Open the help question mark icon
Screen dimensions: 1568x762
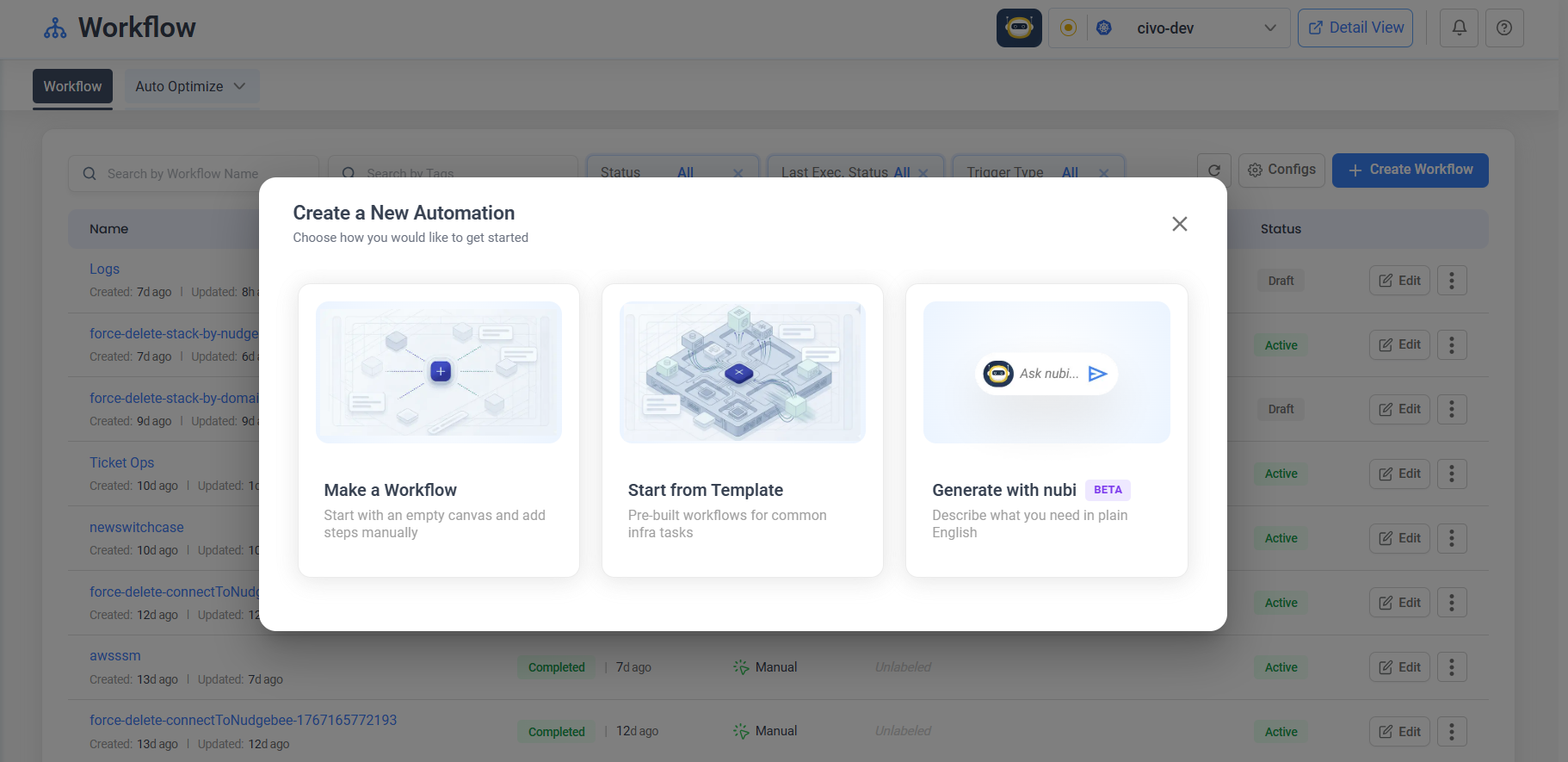pos(1504,28)
